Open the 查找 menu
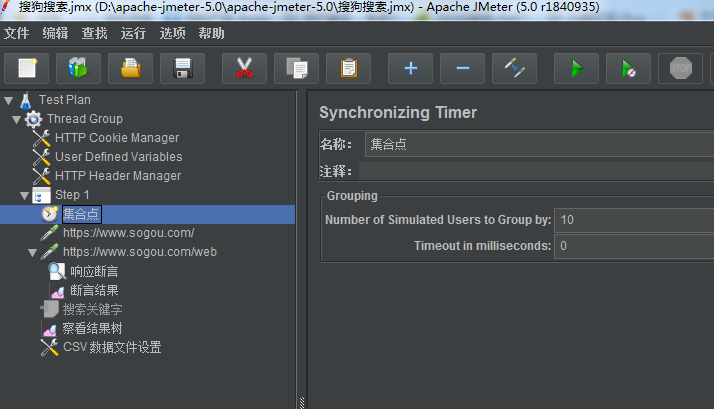The height and width of the screenshot is (409, 714). click(94, 33)
